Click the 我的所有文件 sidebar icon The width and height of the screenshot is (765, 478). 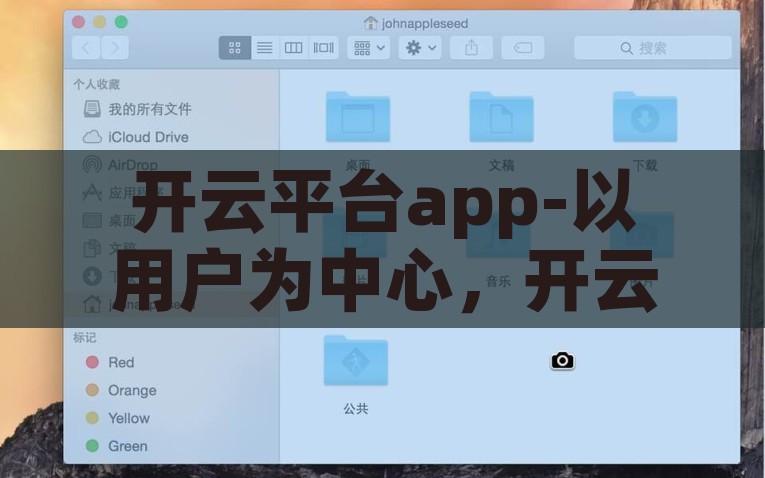coord(92,109)
